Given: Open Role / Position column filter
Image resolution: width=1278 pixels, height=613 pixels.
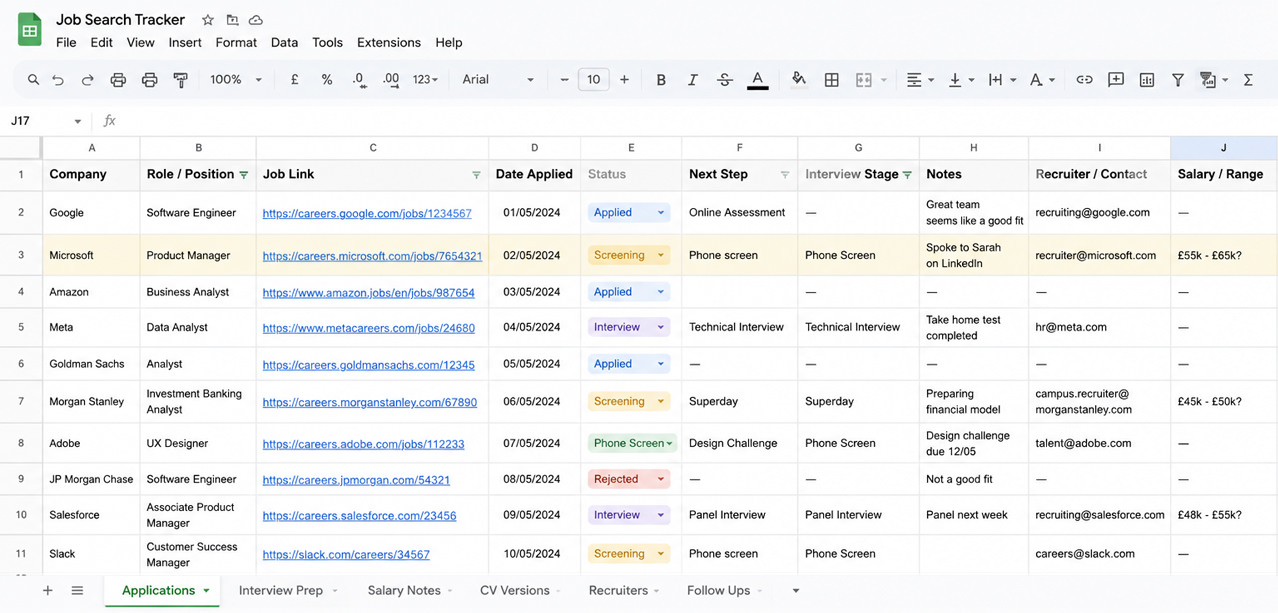Looking at the screenshot, I should pos(243,175).
